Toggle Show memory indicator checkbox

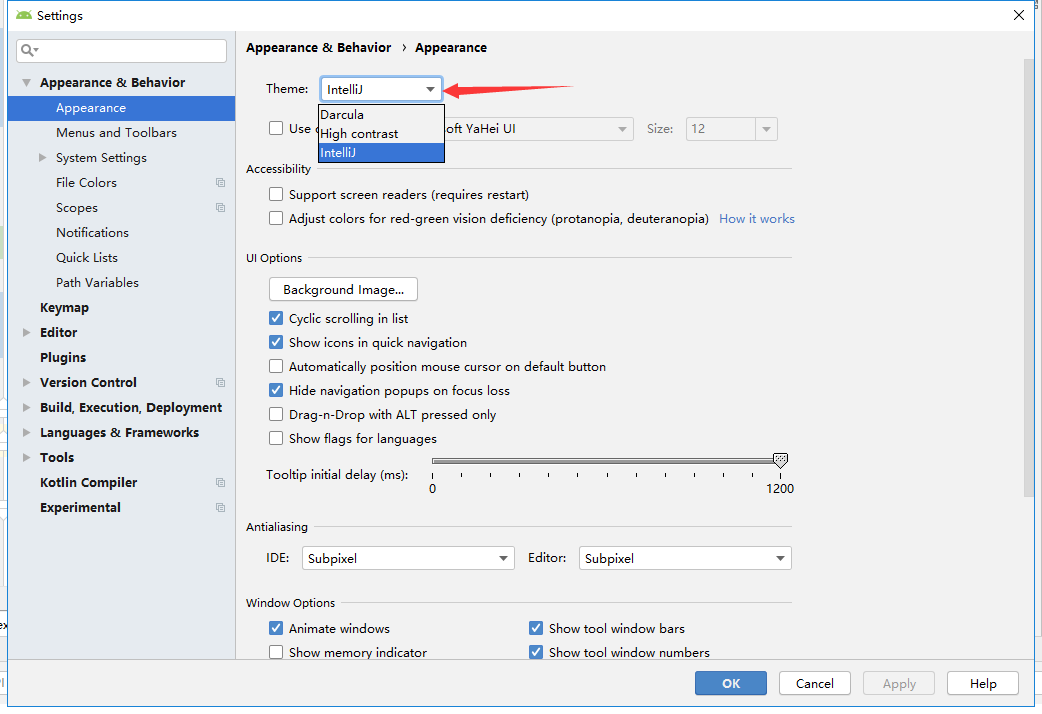coord(276,652)
